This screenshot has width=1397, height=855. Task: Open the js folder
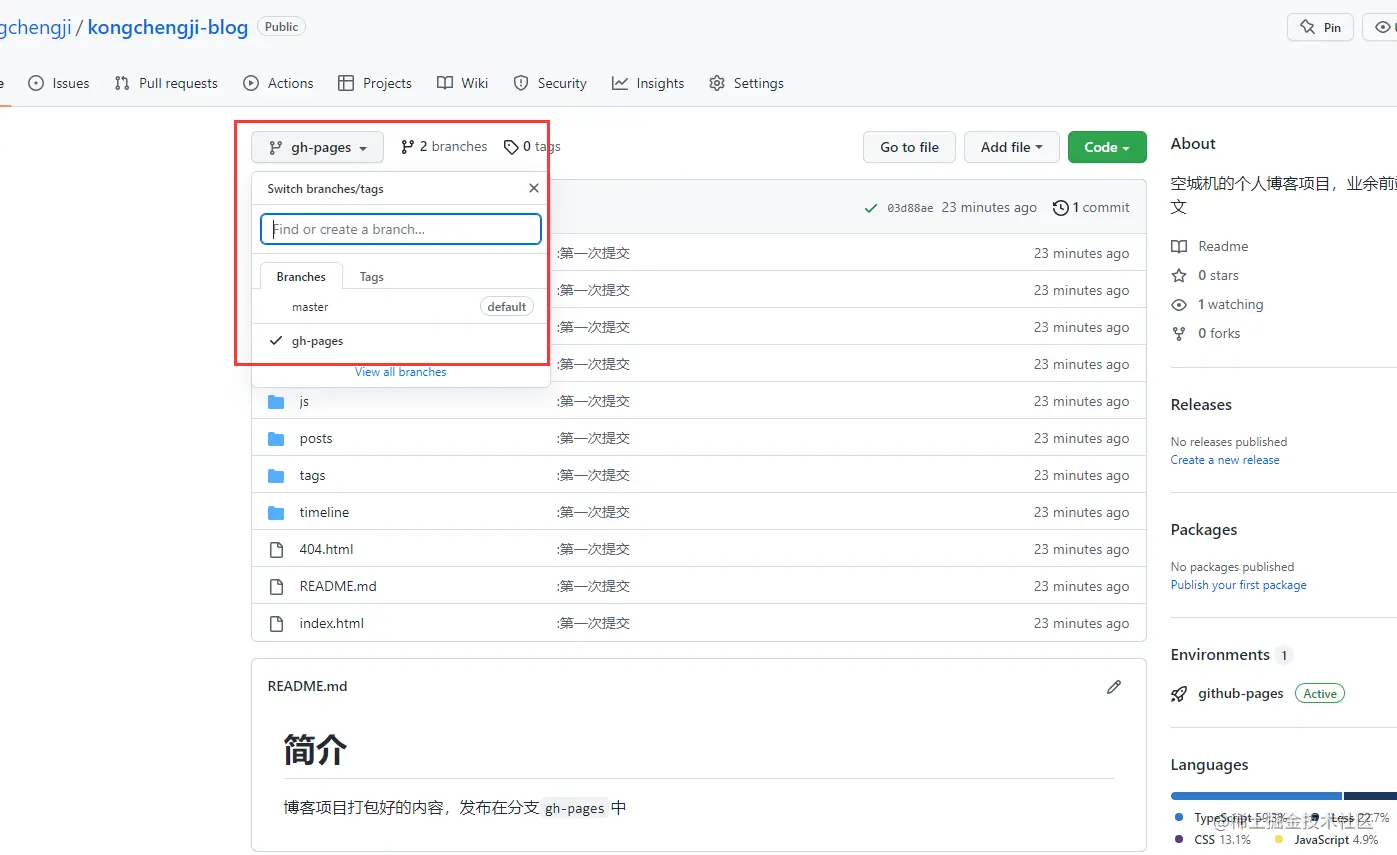(x=304, y=401)
